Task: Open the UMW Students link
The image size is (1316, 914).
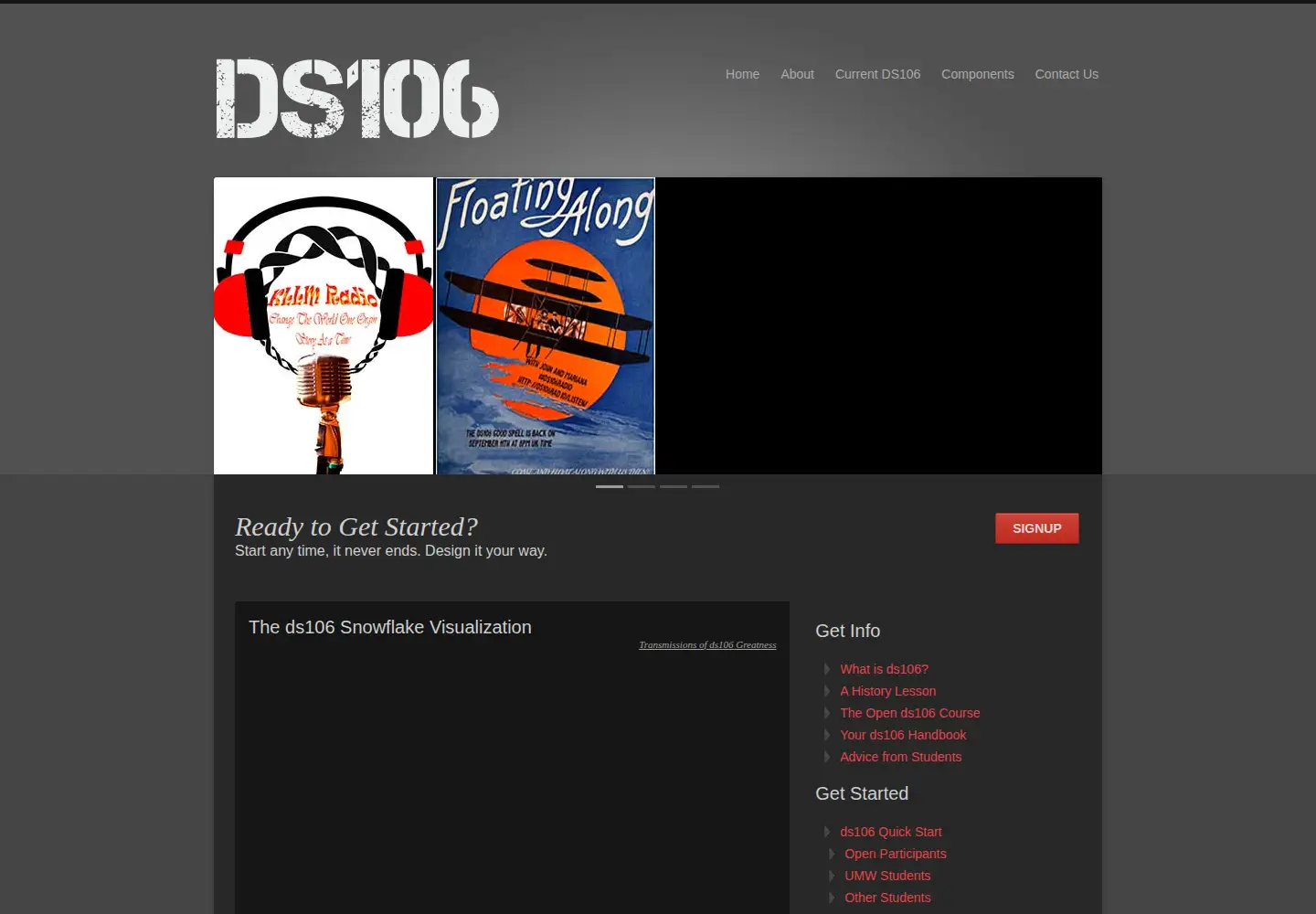Action: point(887,876)
